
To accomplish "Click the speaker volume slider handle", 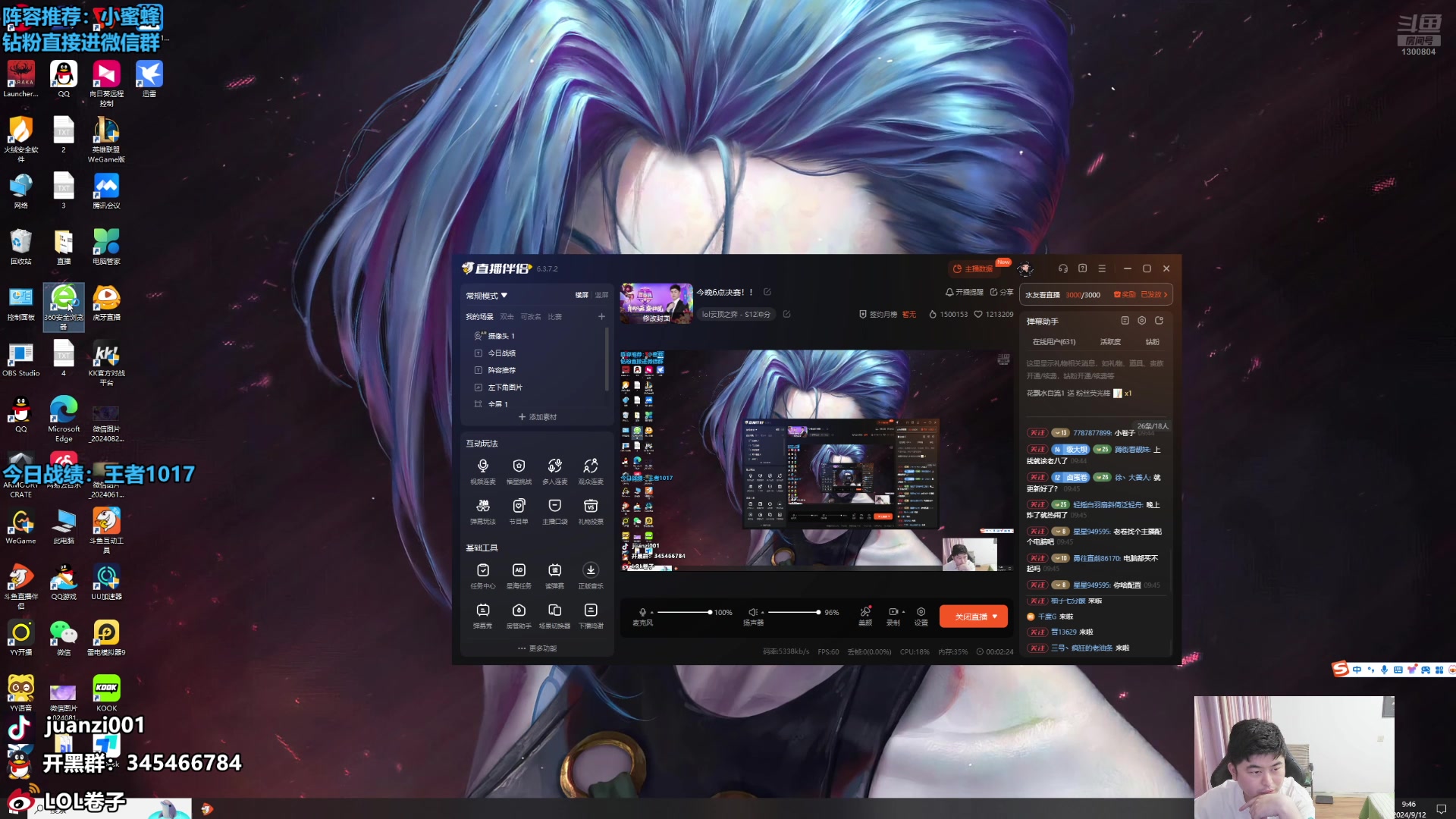I will [x=818, y=612].
